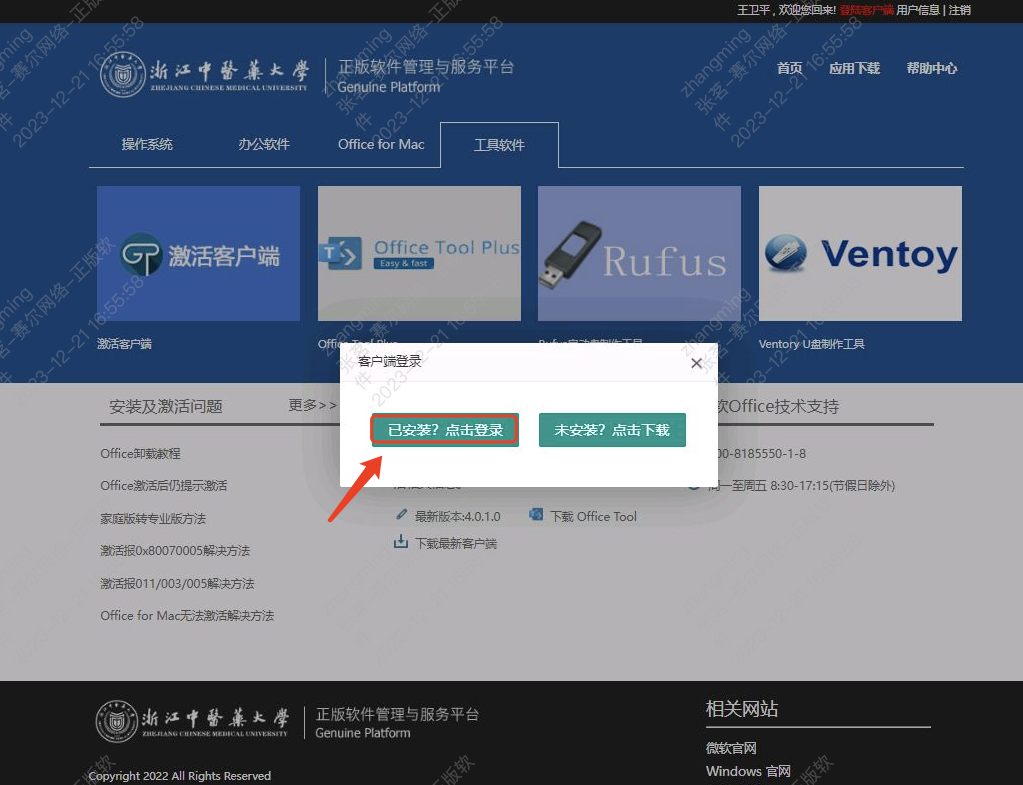Image resolution: width=1023 pixels, height=785 pixels.
Task: Click the 下载最新客户端 download icon
Action: [401, 542]
